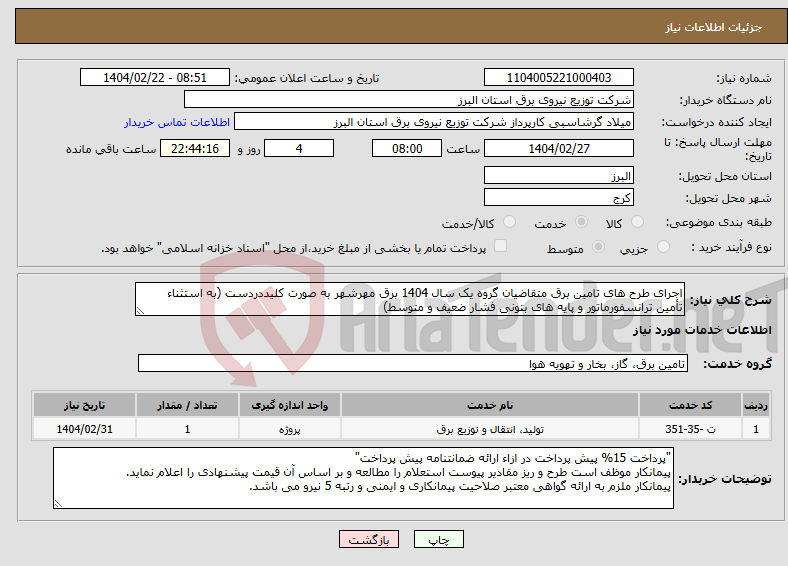The image size is (788, 566).
Task: Select the کالا/خدمت radio button
Action: (510, 222)
